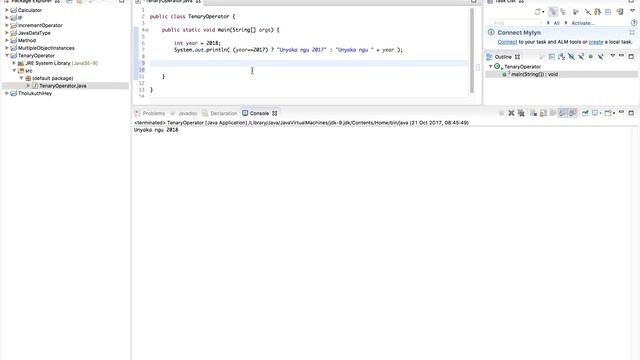
Task: Switch to the Javadoc tab
Action: tap(184, 113)
